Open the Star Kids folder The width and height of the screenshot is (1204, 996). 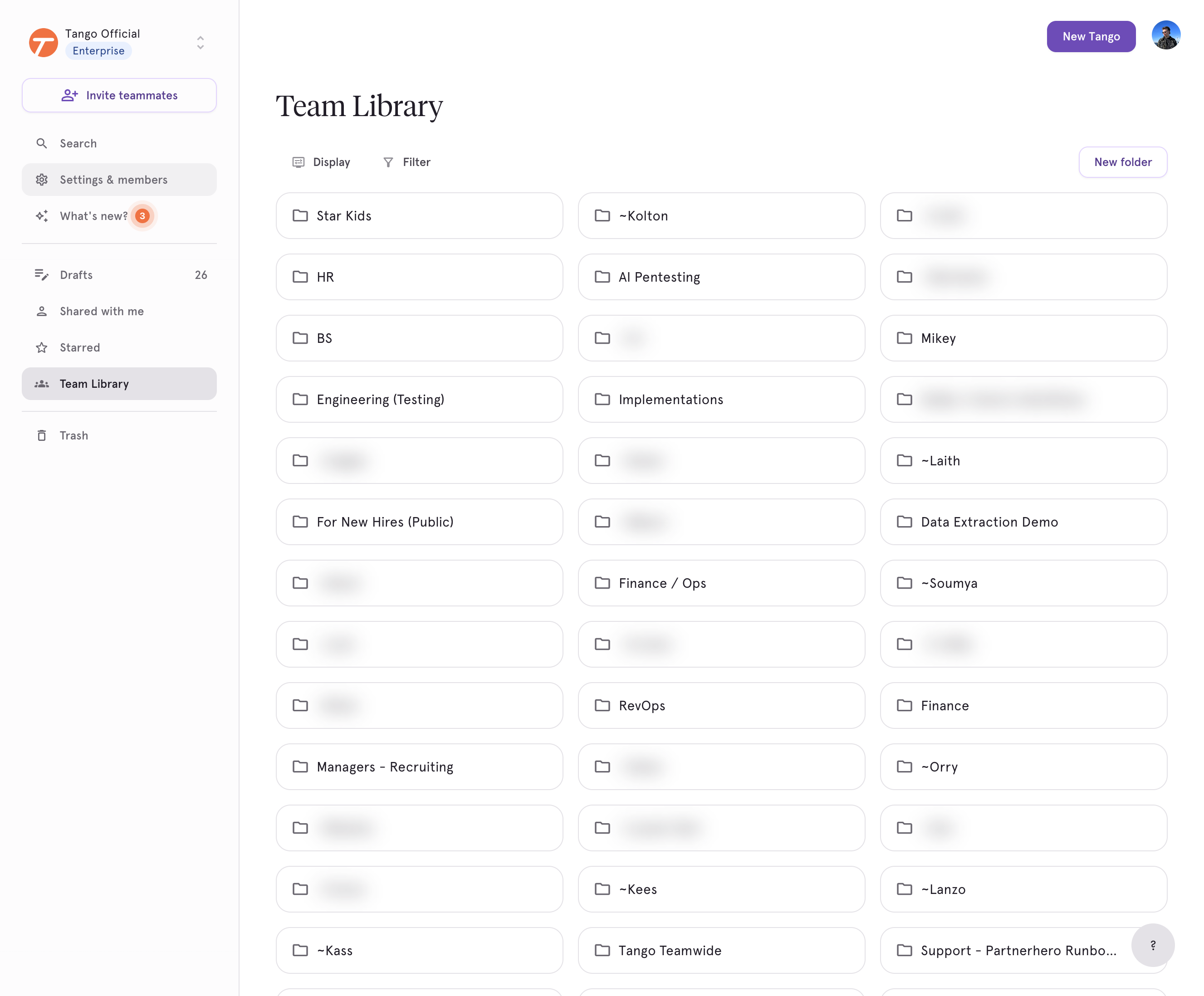[419, 215]
